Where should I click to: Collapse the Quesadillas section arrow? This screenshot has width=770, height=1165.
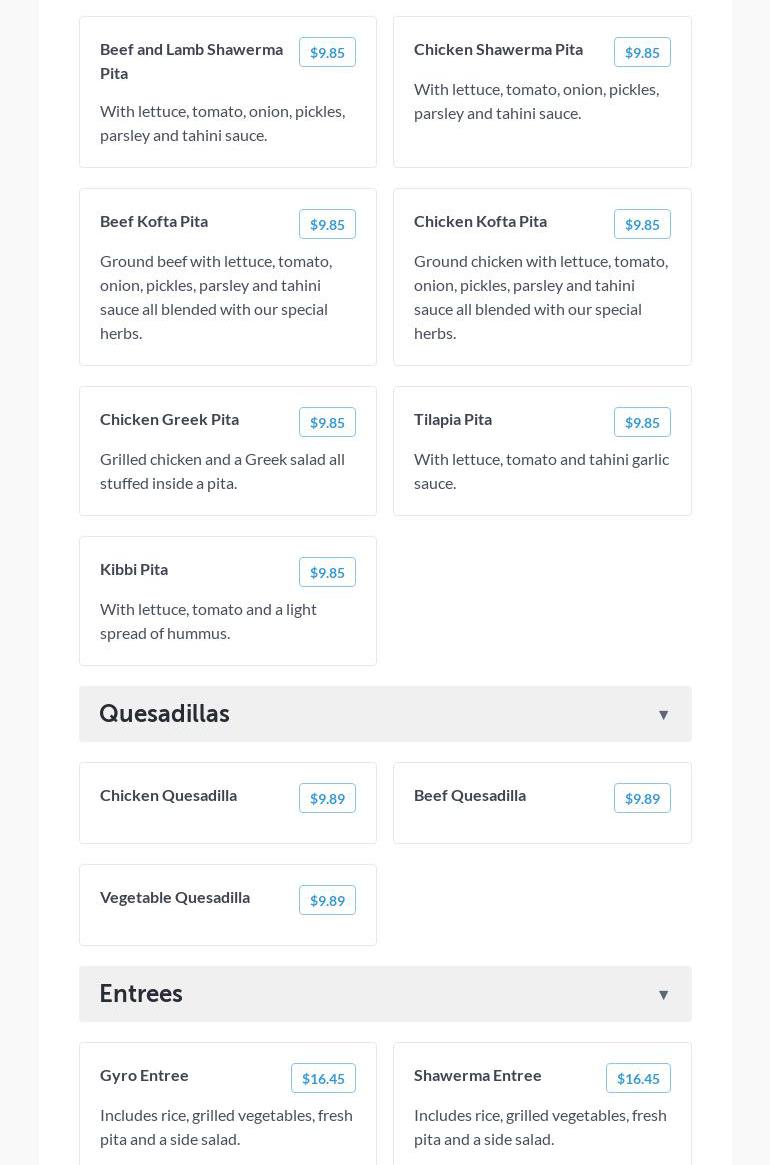coord(663,714)
